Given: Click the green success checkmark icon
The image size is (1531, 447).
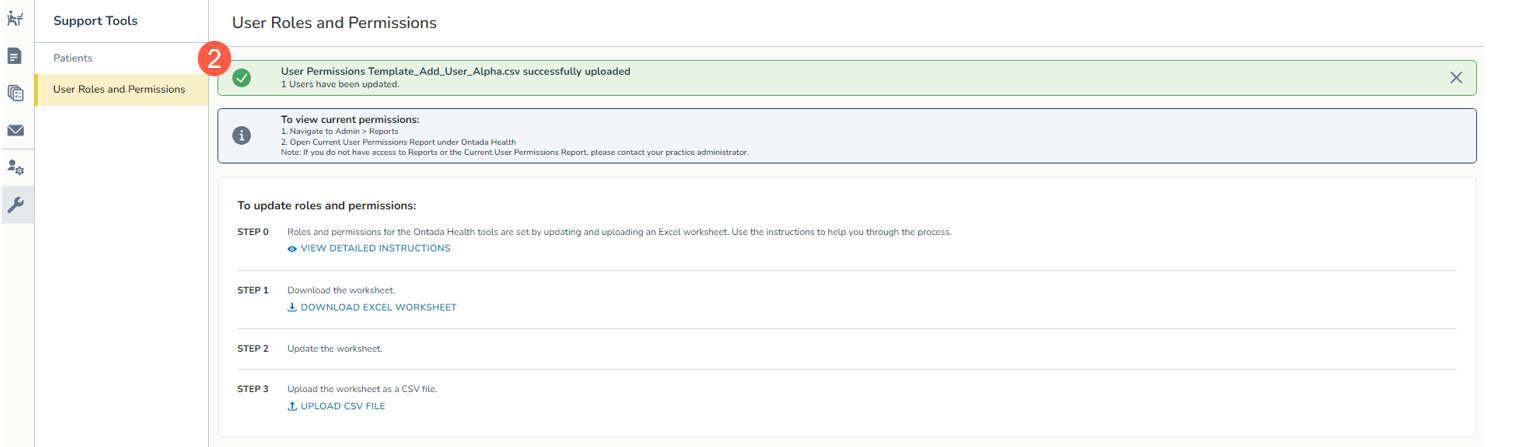Looking at the screenshot, I should [241, 78].
